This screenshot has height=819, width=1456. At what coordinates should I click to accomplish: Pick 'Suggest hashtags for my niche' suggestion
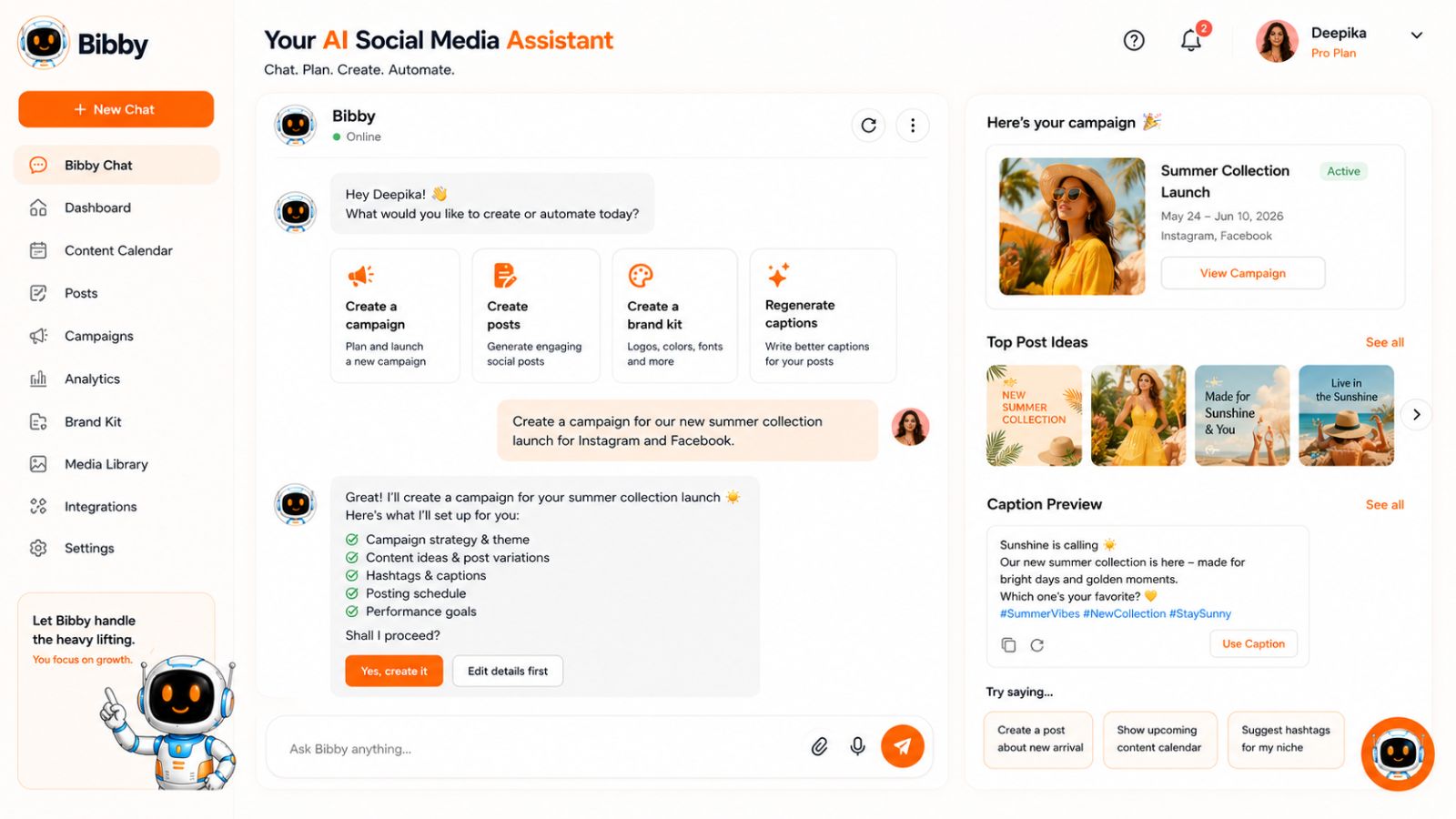pos(1286,739)
